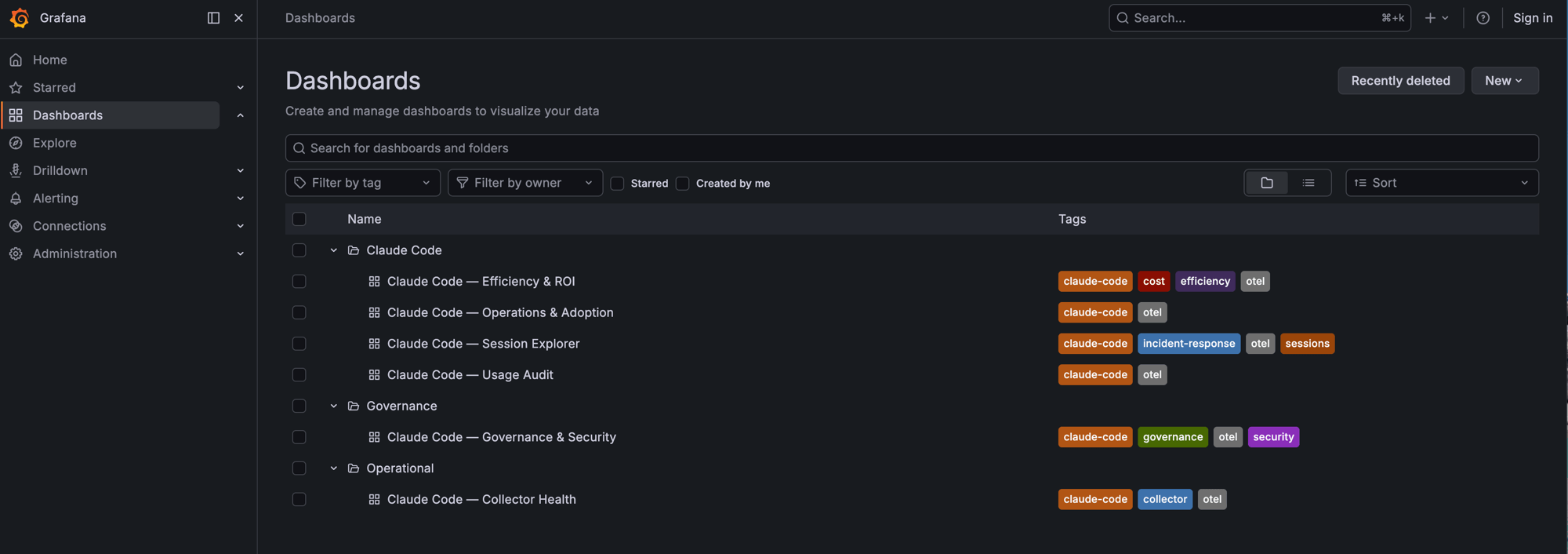The image size is (1568, 554).
Task: Click dashboard icon beside Efficiency & ROI
Action: 374,282
